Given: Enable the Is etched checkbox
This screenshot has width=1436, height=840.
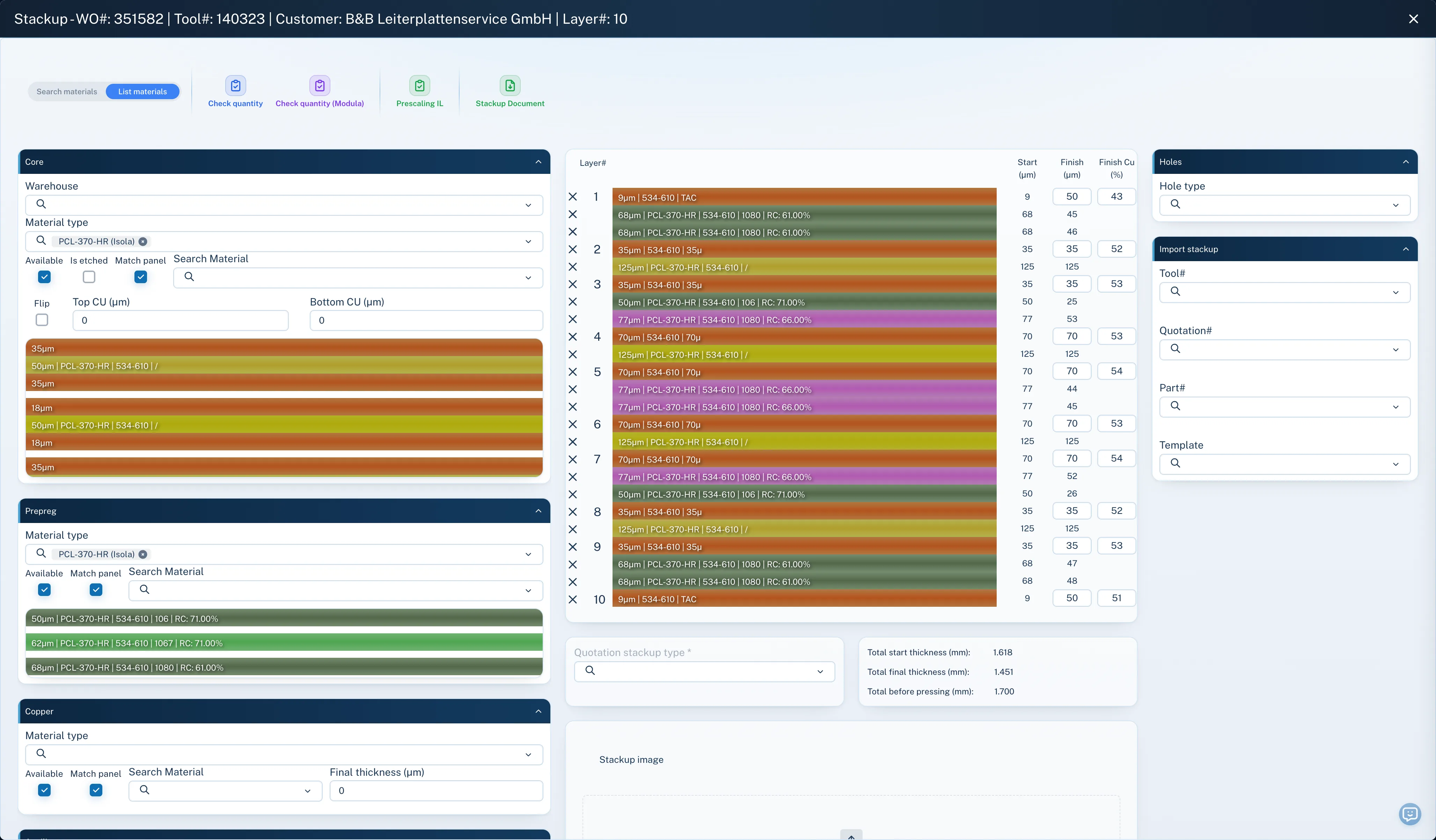Looking at the screenshot, I should click(89, 277).
